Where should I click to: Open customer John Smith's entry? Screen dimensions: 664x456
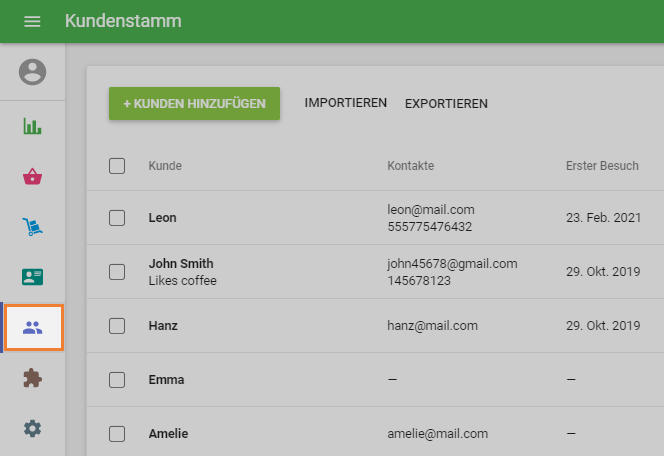181,264
